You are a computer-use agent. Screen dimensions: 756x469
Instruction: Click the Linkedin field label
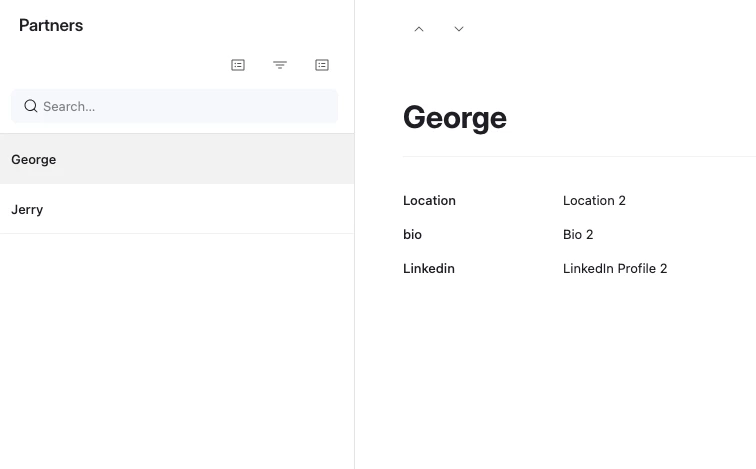(429, 268)
